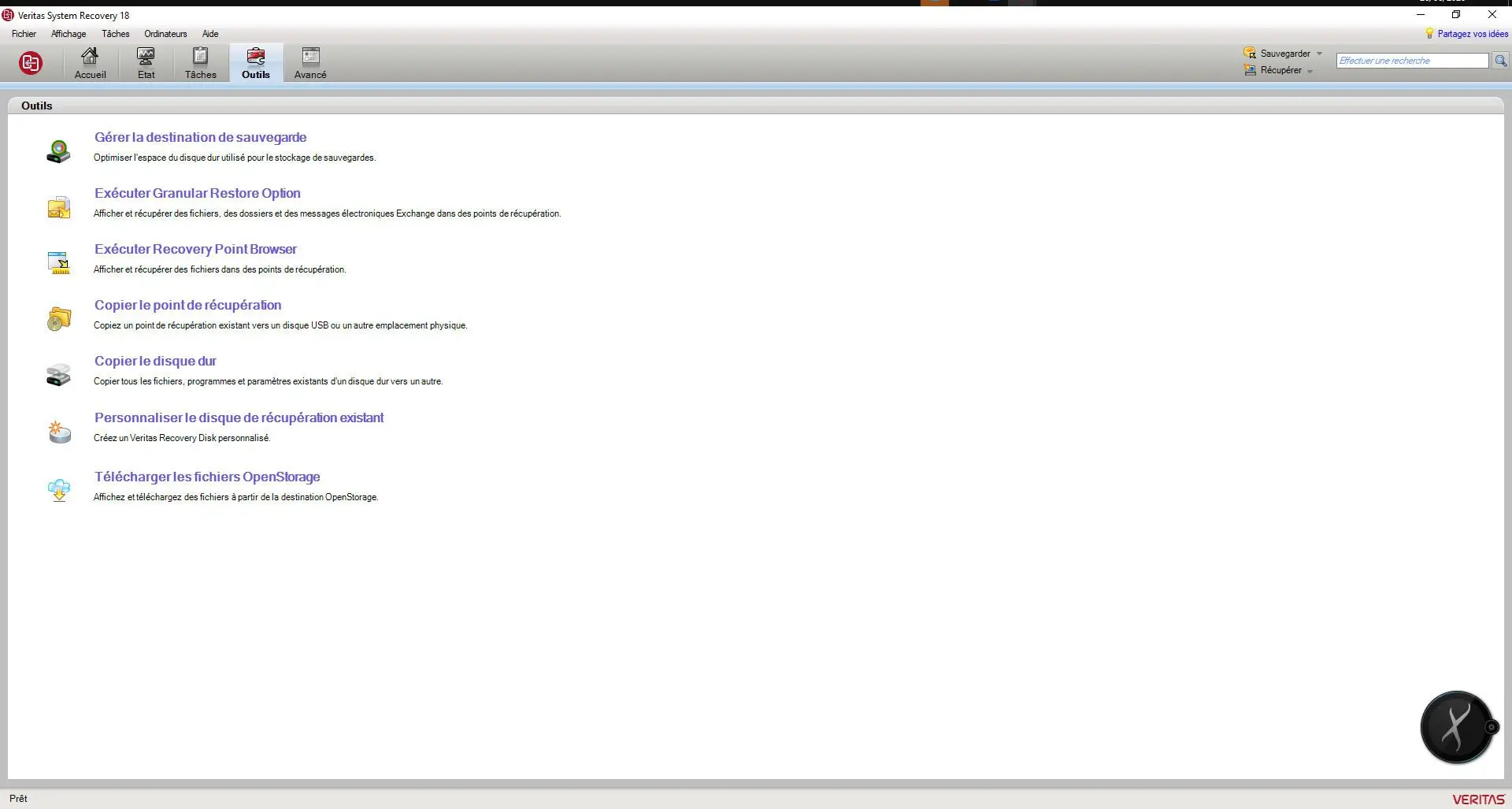The height and width of the screenshot is (809, 1512).
Task: Open the Avancé advanced view
Action: [310, 63]
